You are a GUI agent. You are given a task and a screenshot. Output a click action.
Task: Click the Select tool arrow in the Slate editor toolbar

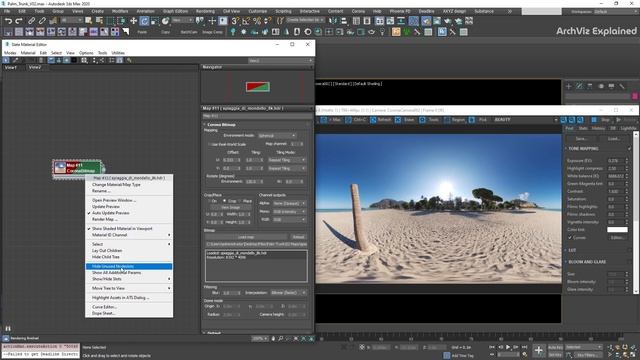click(x=6, y=60)
